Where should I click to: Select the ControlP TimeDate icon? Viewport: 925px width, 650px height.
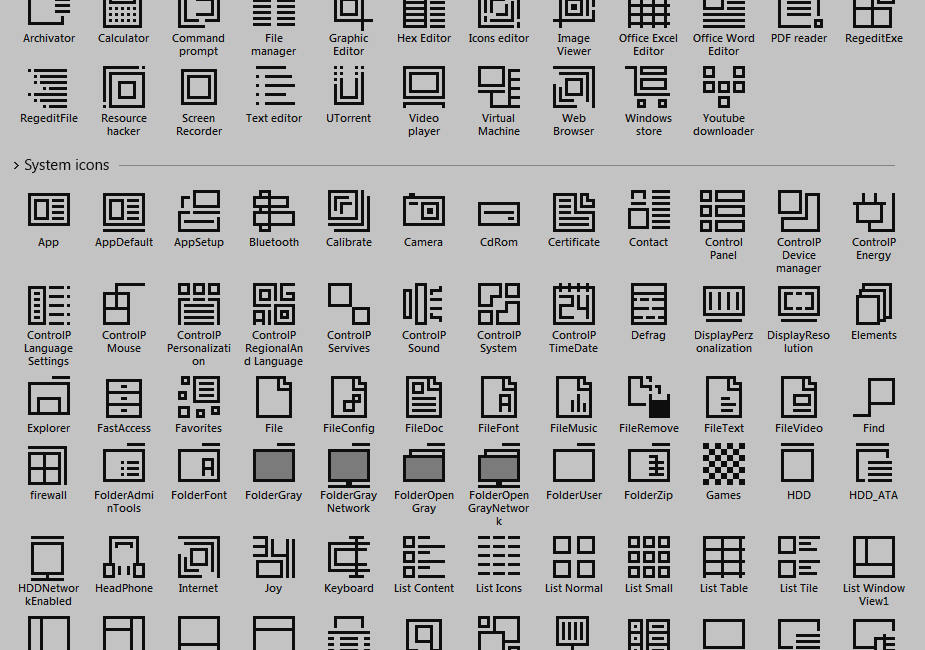[573, 304]
